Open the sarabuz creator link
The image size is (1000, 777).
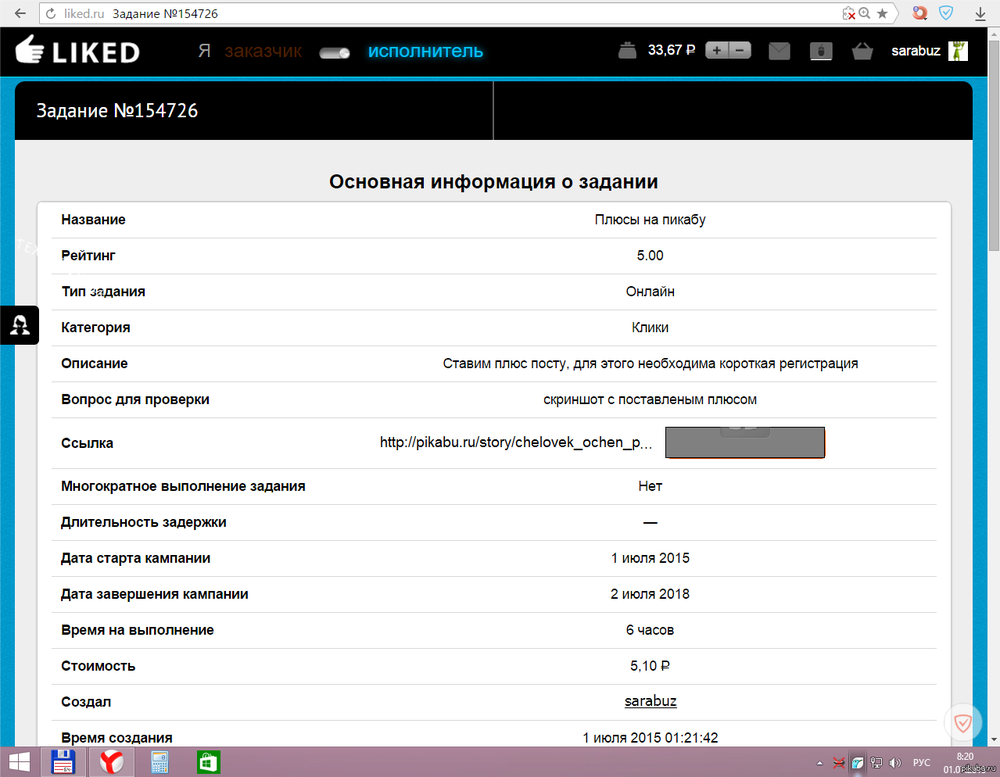[x=650, y=701]
